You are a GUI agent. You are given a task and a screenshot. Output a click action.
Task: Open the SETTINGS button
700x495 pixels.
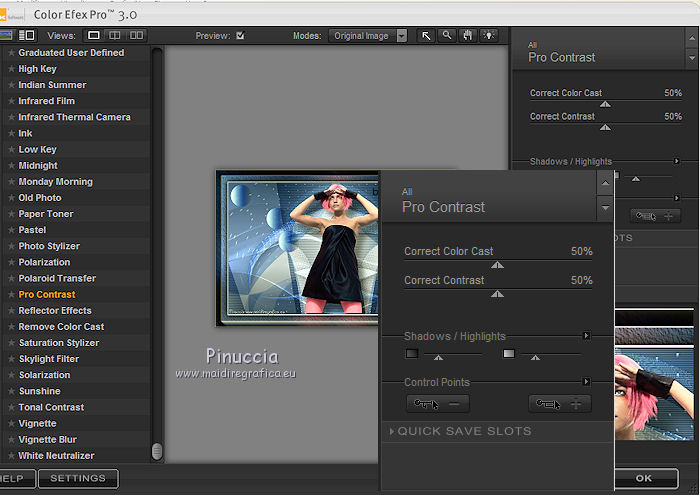point(78,478)
